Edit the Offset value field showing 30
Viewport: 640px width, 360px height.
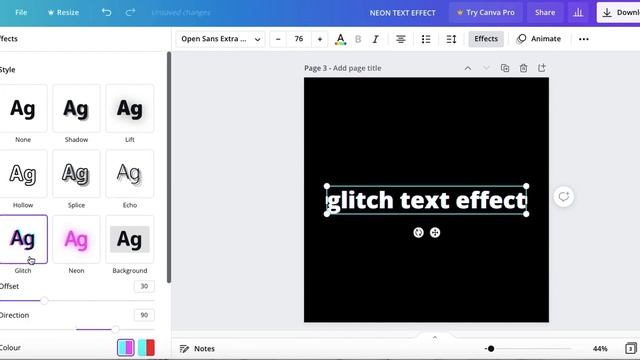tap(144, 286)
